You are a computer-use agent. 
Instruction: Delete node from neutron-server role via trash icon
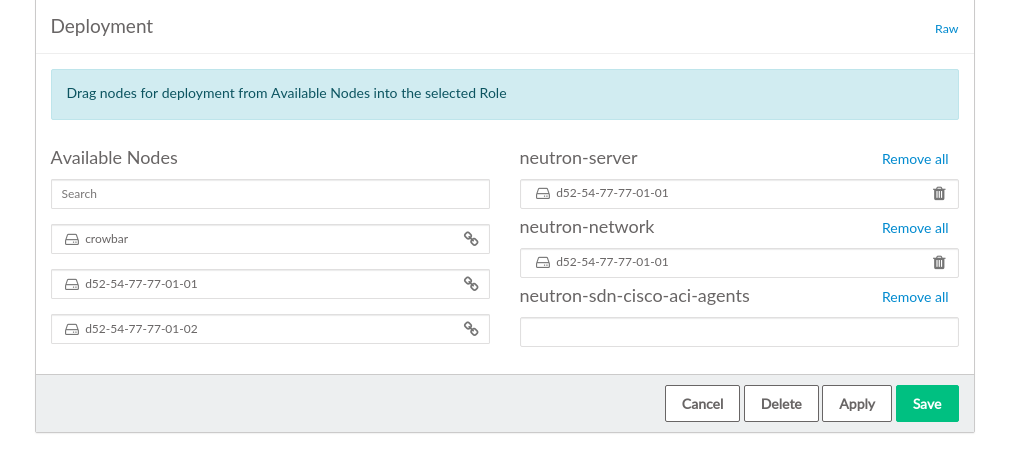(x=939, y=194)
